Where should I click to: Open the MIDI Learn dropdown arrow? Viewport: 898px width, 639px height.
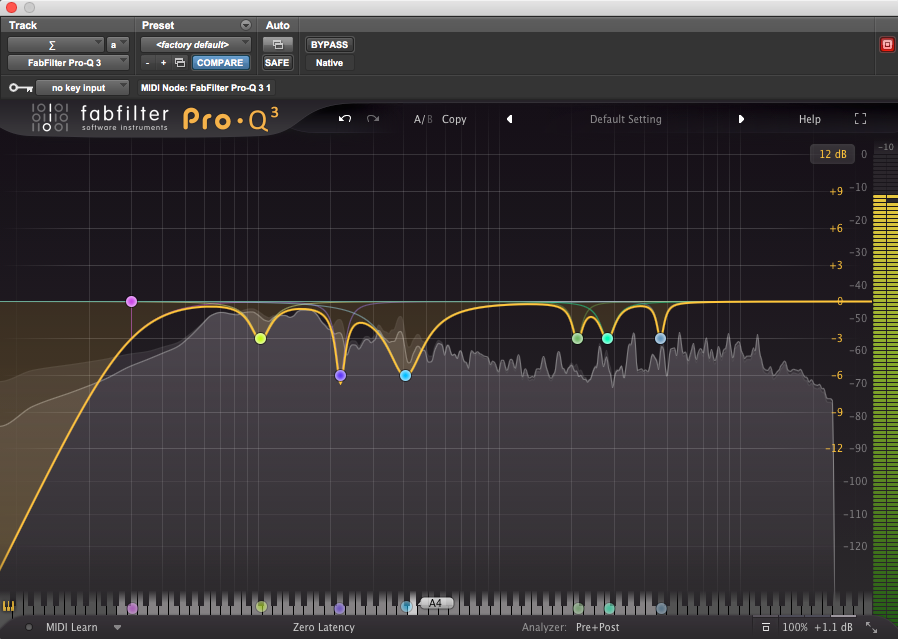[x=117, y=628]
